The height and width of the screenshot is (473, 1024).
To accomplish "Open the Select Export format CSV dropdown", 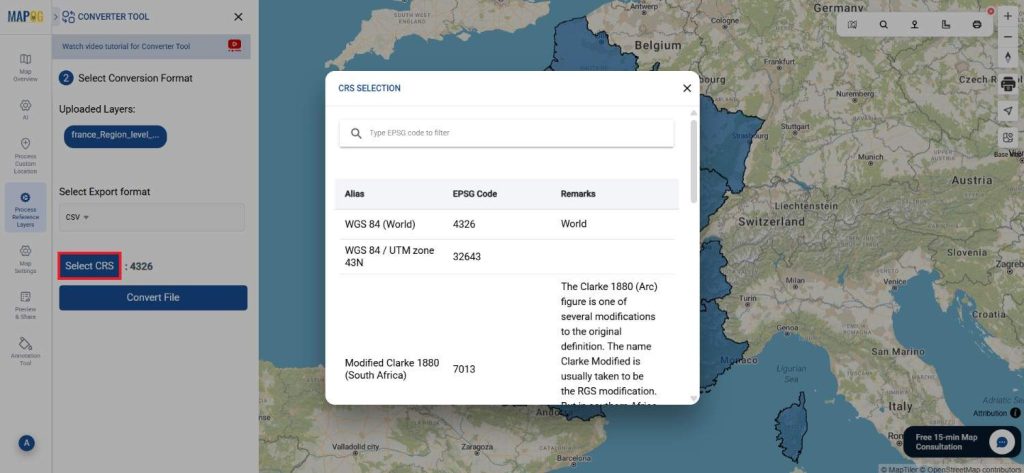I will click(x=152, y=217).
